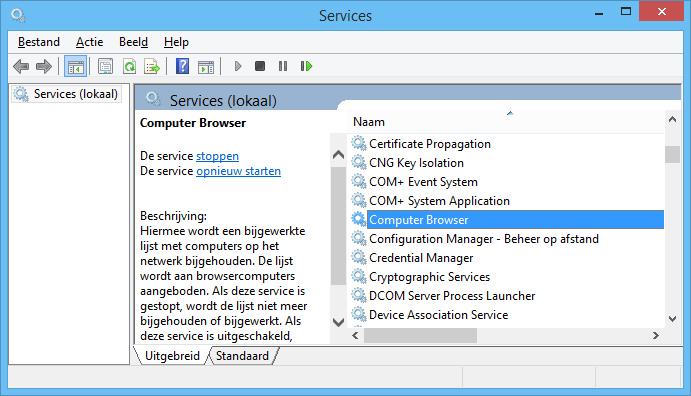Click gear icon beside Computer Browser
Screen dimensions: 691x396
click(x=359, y=219)
